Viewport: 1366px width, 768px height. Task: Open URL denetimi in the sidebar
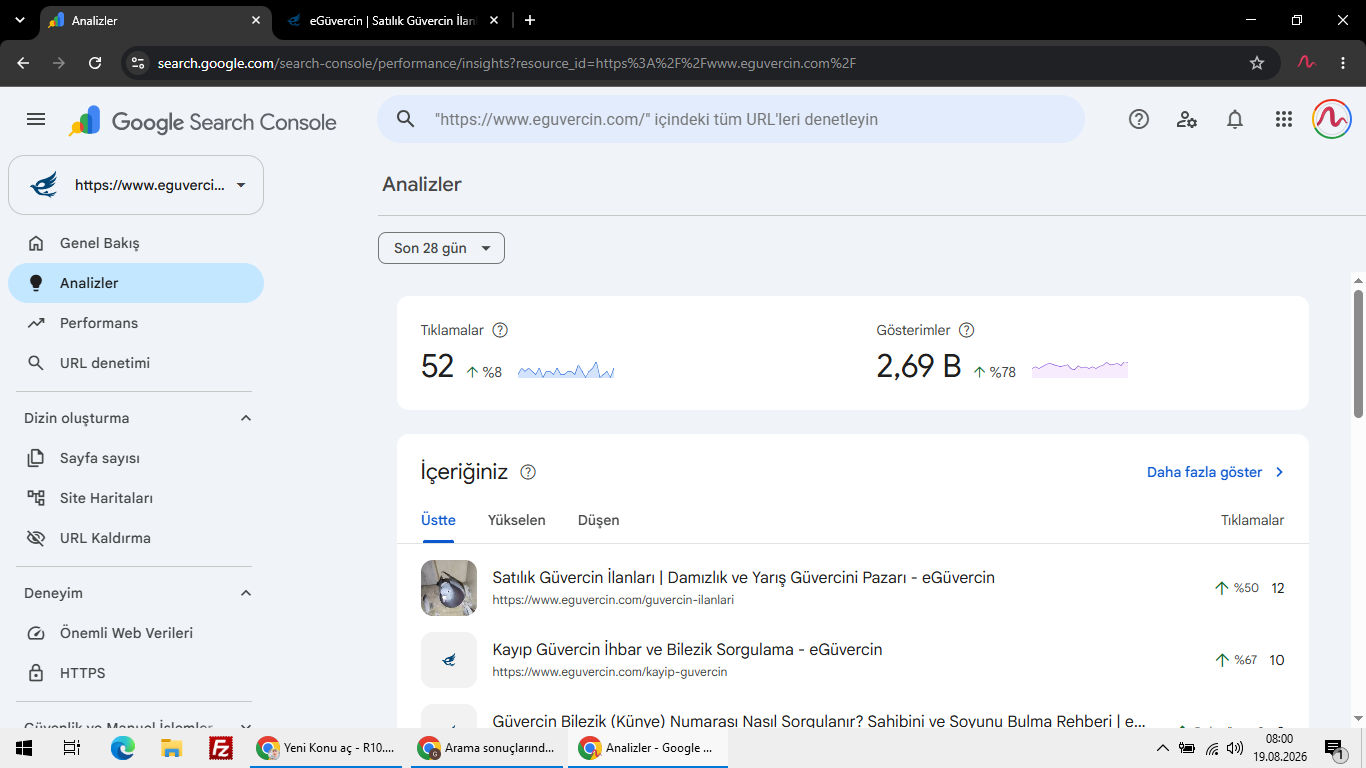(x=136, y=363)
